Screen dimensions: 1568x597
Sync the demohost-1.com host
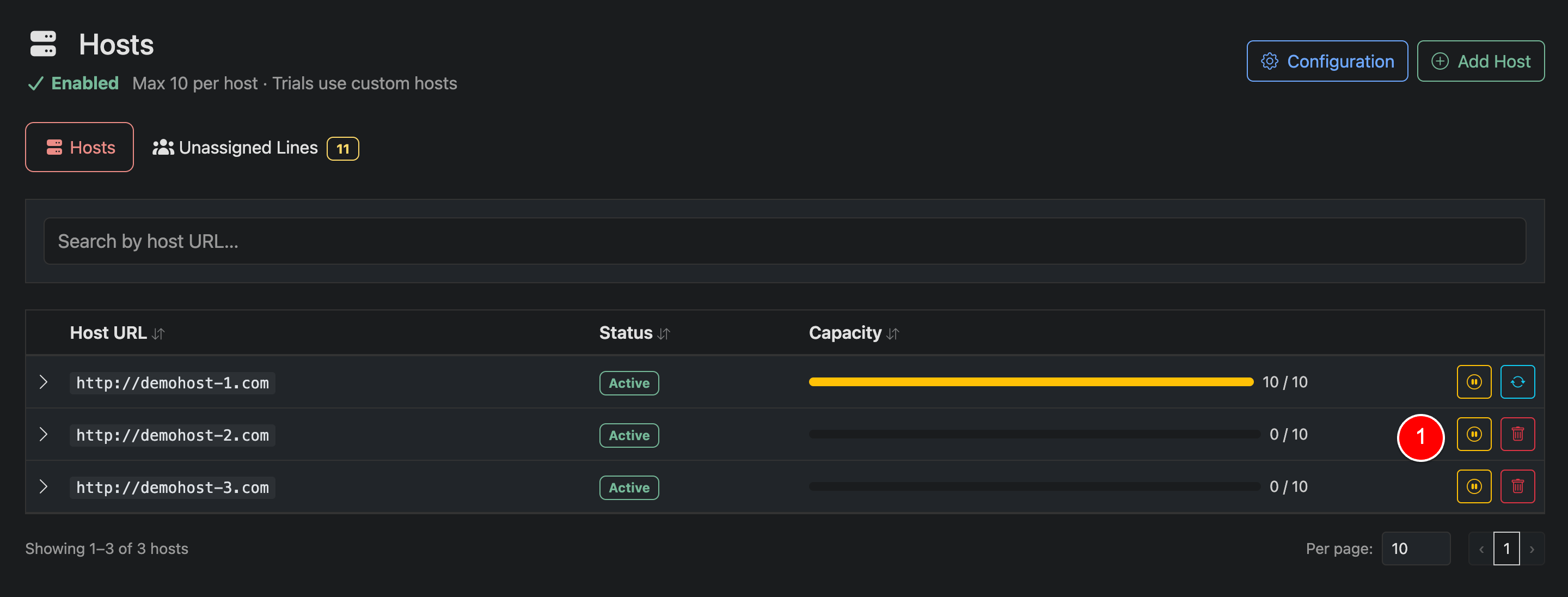point(1517,382)
